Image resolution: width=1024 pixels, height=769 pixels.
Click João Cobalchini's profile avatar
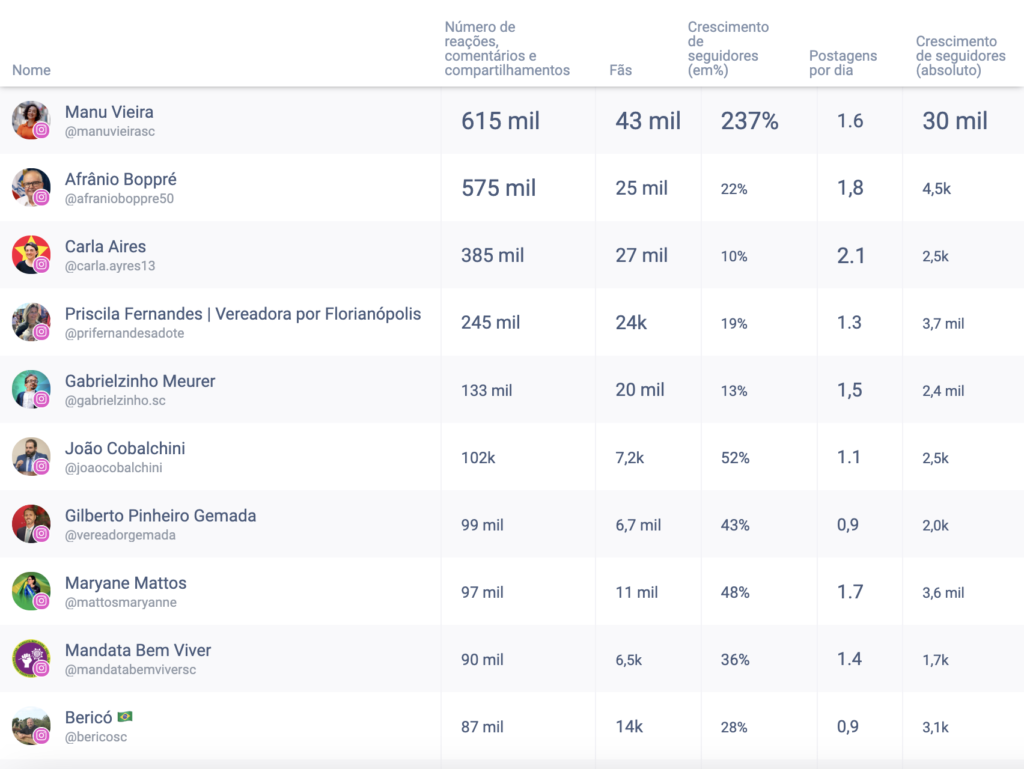coord(31,457)
